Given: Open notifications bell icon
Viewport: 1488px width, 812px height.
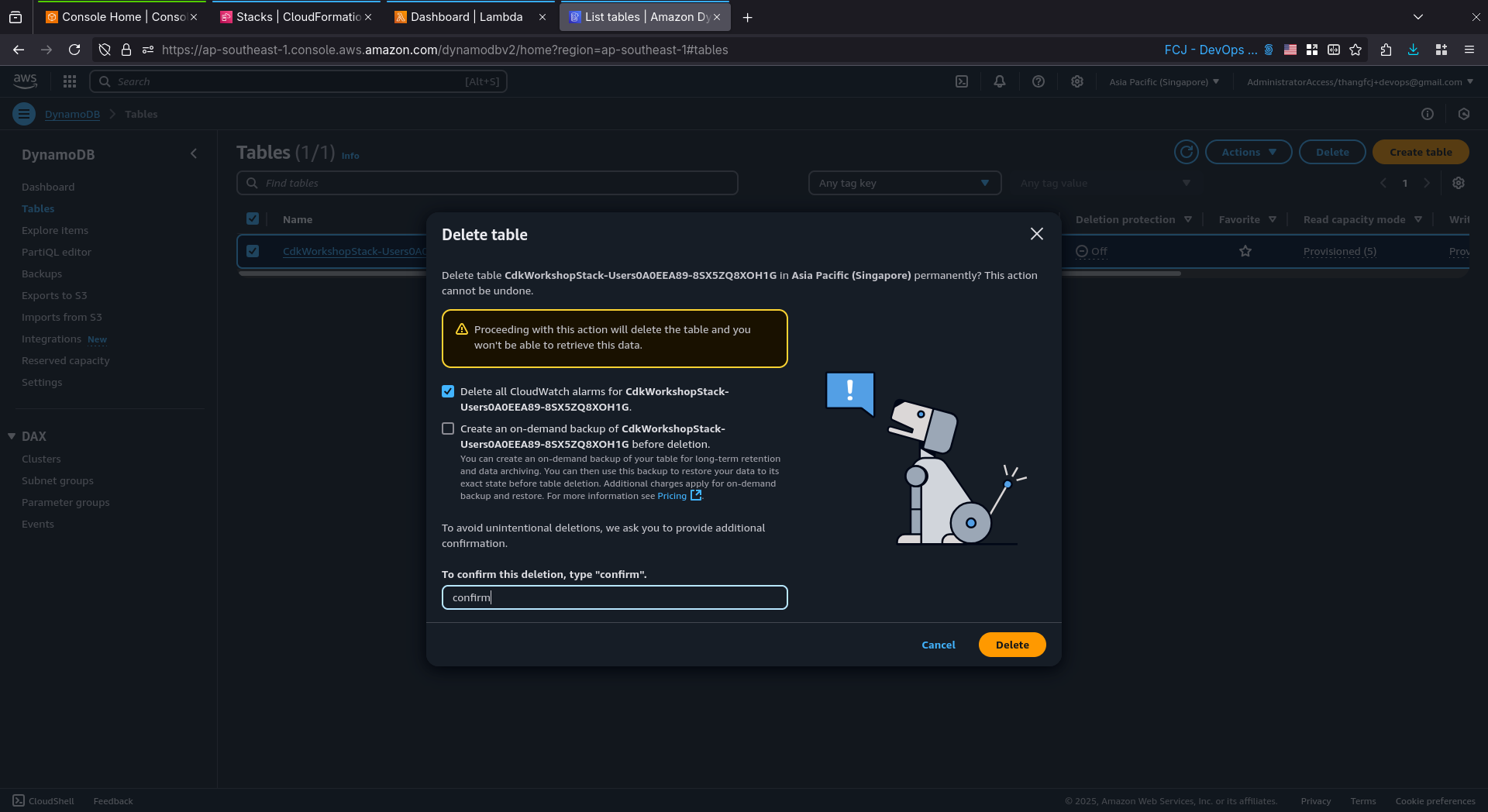Looking at the screenshot, I should [x=1000, y=81].
